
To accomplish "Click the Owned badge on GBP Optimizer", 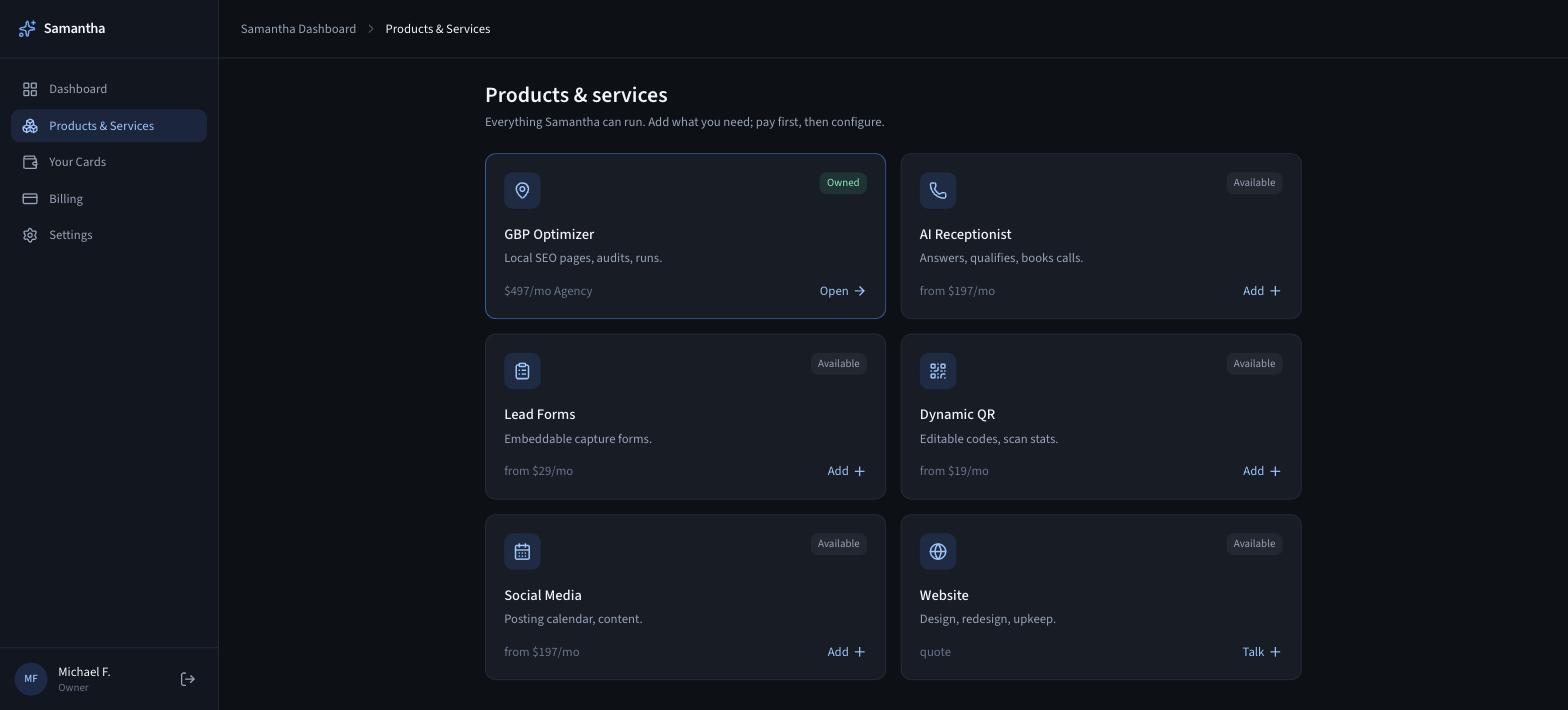I will click(x=843, y=183).
